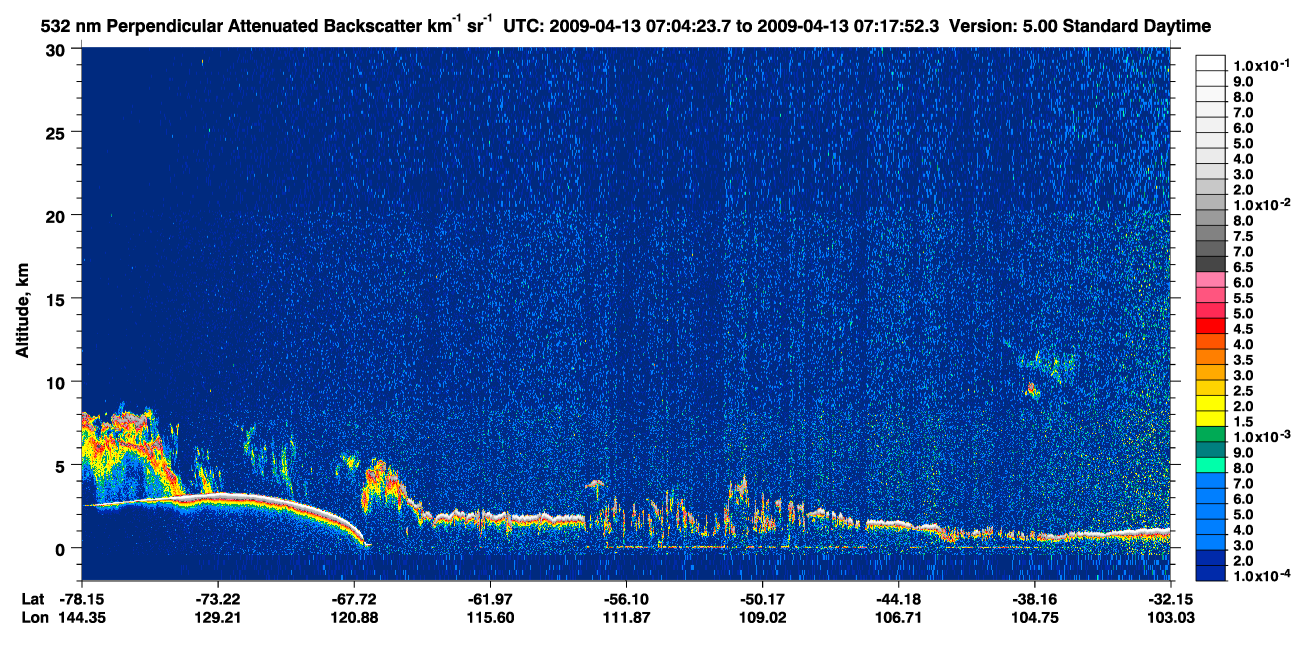Click the 'Lat' row label
1300x667 pixels.
pyautogui.click(x=32, y=598)
